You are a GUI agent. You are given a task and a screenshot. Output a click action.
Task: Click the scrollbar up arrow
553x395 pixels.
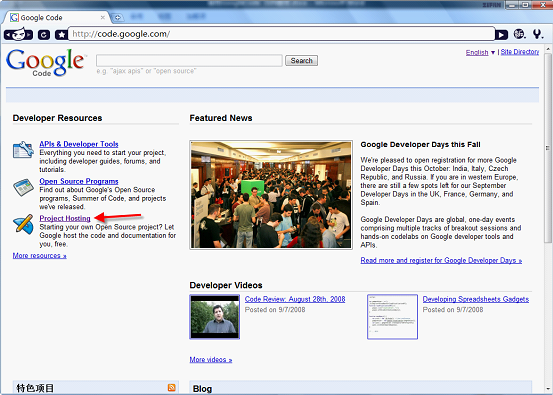tap(548, 49)
